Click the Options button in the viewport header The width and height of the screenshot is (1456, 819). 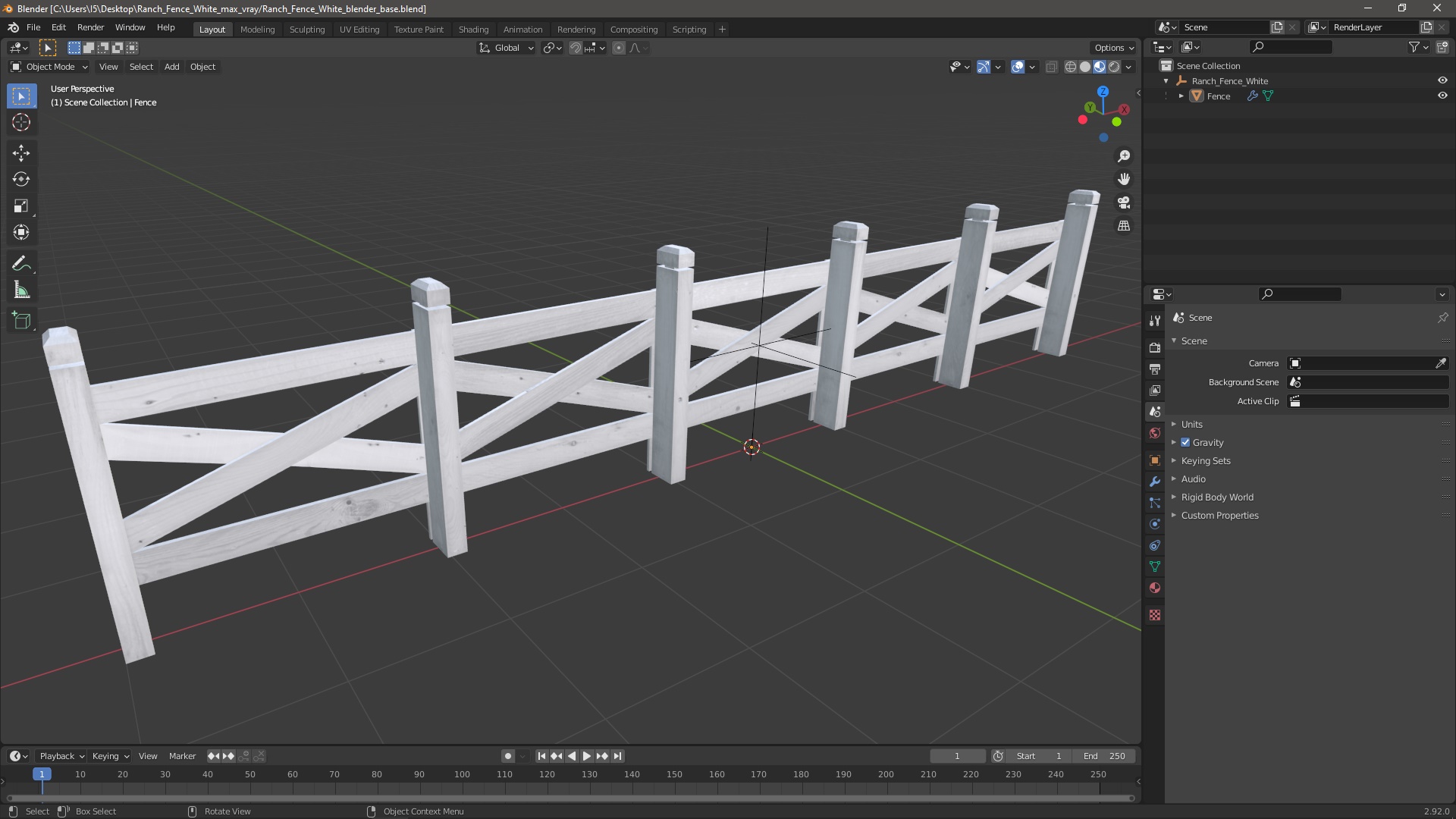tap(1113, 48)
